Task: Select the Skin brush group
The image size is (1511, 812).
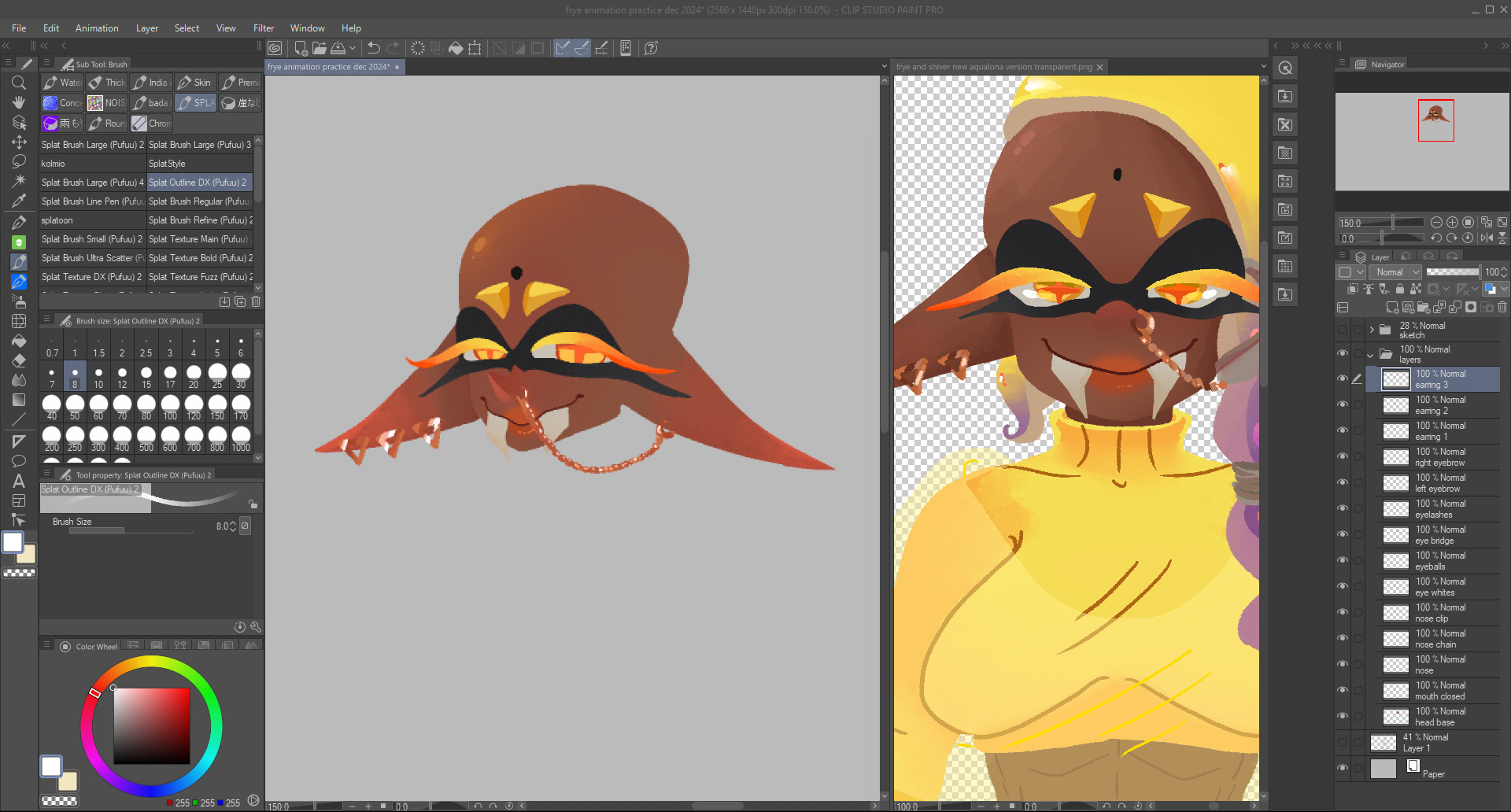Action: [194, 82]
